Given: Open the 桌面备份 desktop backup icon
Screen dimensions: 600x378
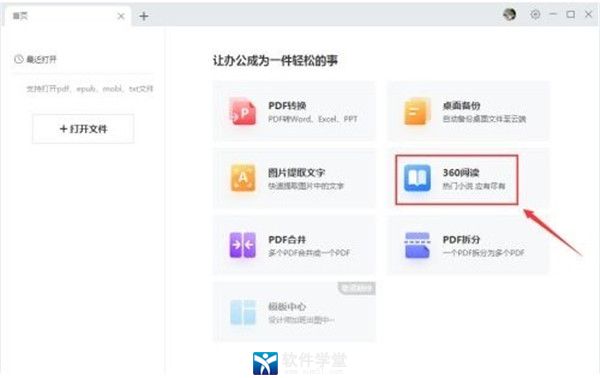Looking at the screenshot, I should (x=417, y=111).
